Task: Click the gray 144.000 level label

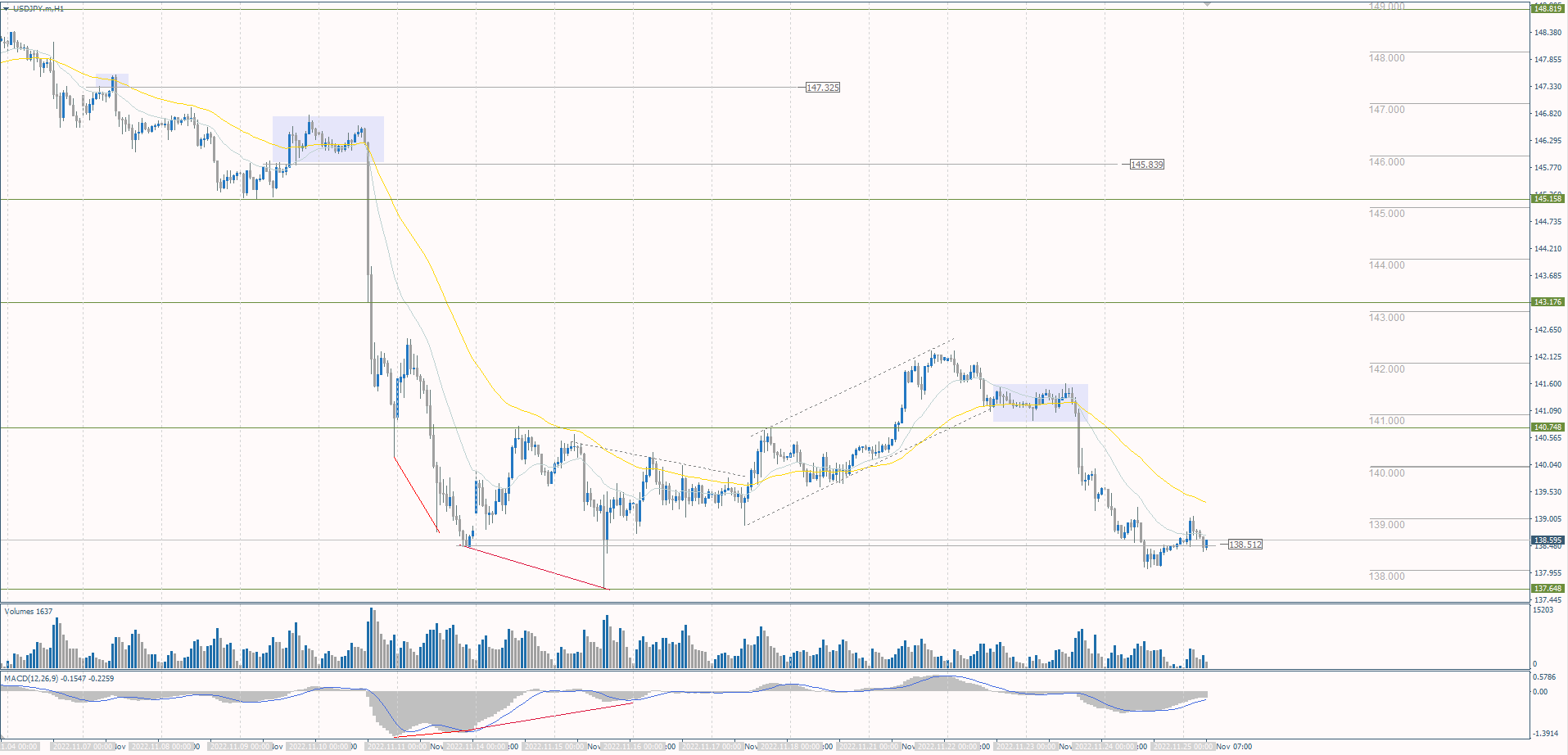Action: [1387, 265]
